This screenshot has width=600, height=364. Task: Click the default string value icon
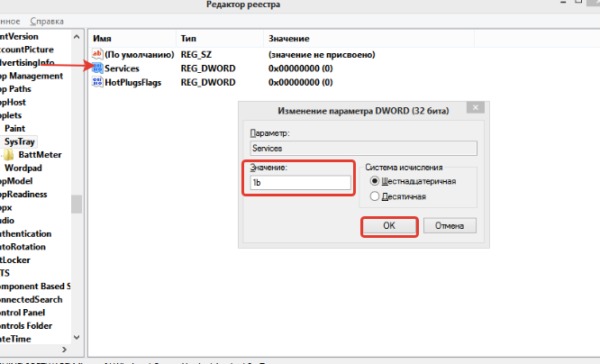tap(98, 54)
